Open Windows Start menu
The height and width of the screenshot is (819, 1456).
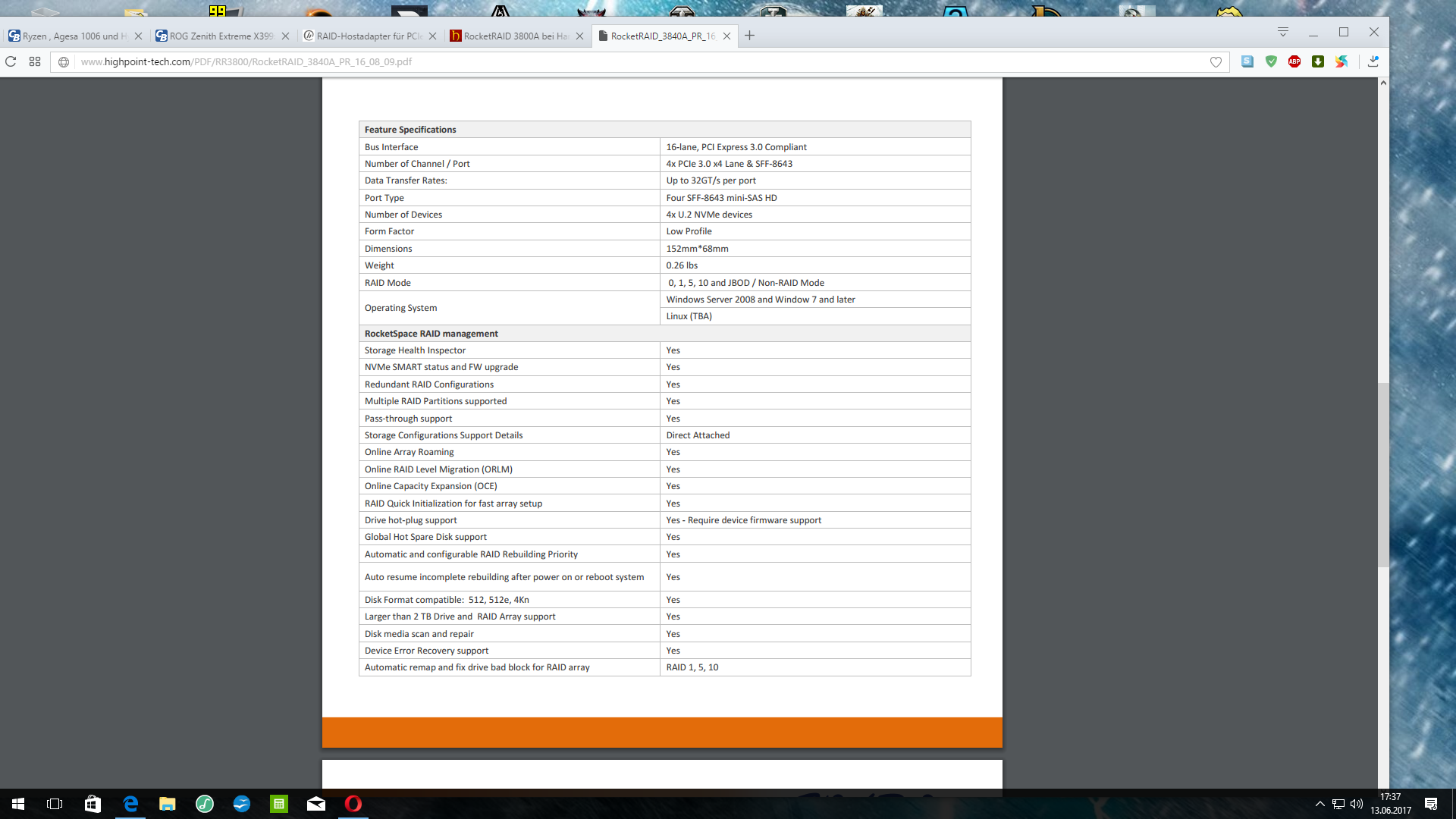[18, 804]
